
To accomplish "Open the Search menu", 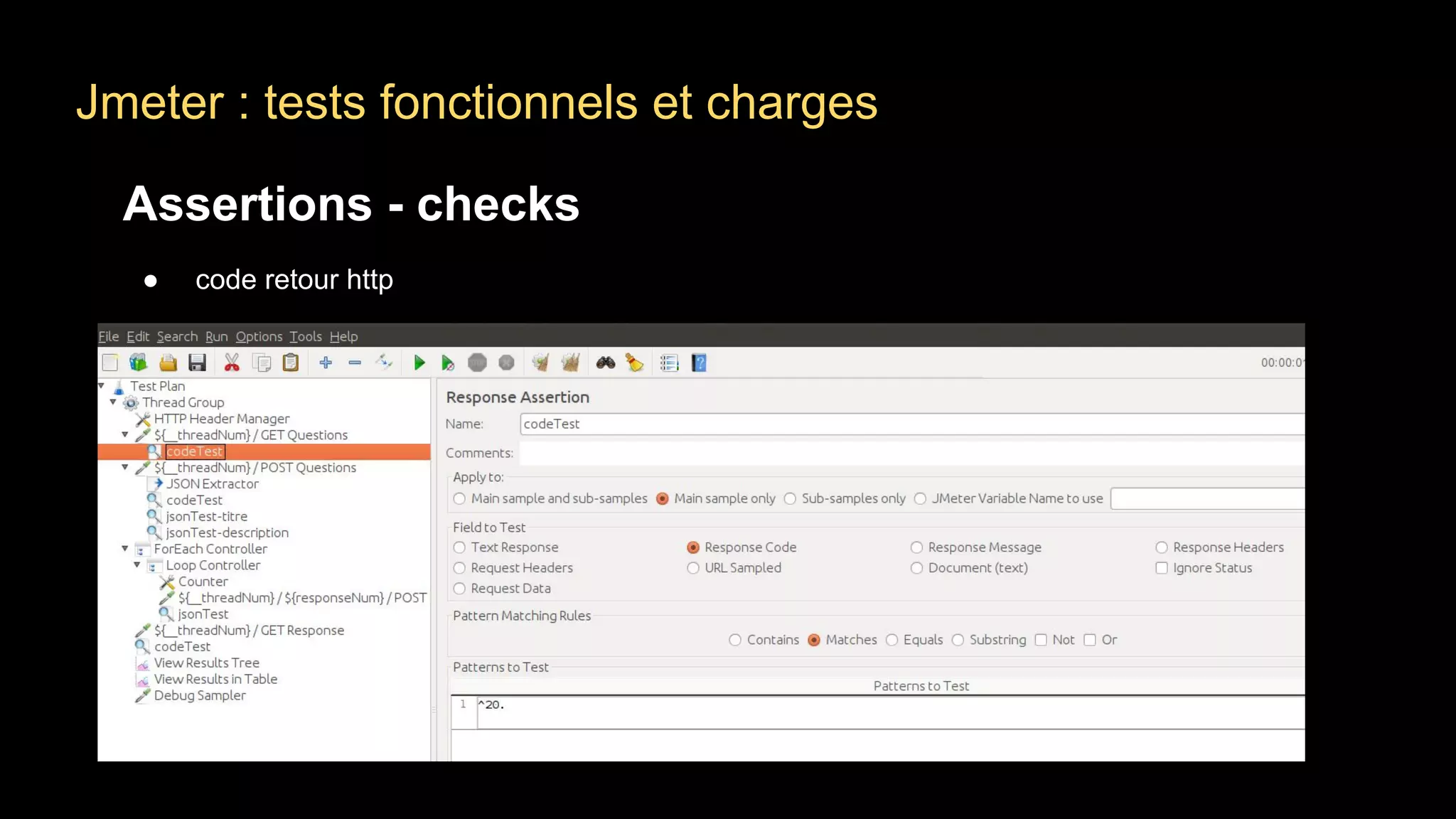I will click(177, 337).
